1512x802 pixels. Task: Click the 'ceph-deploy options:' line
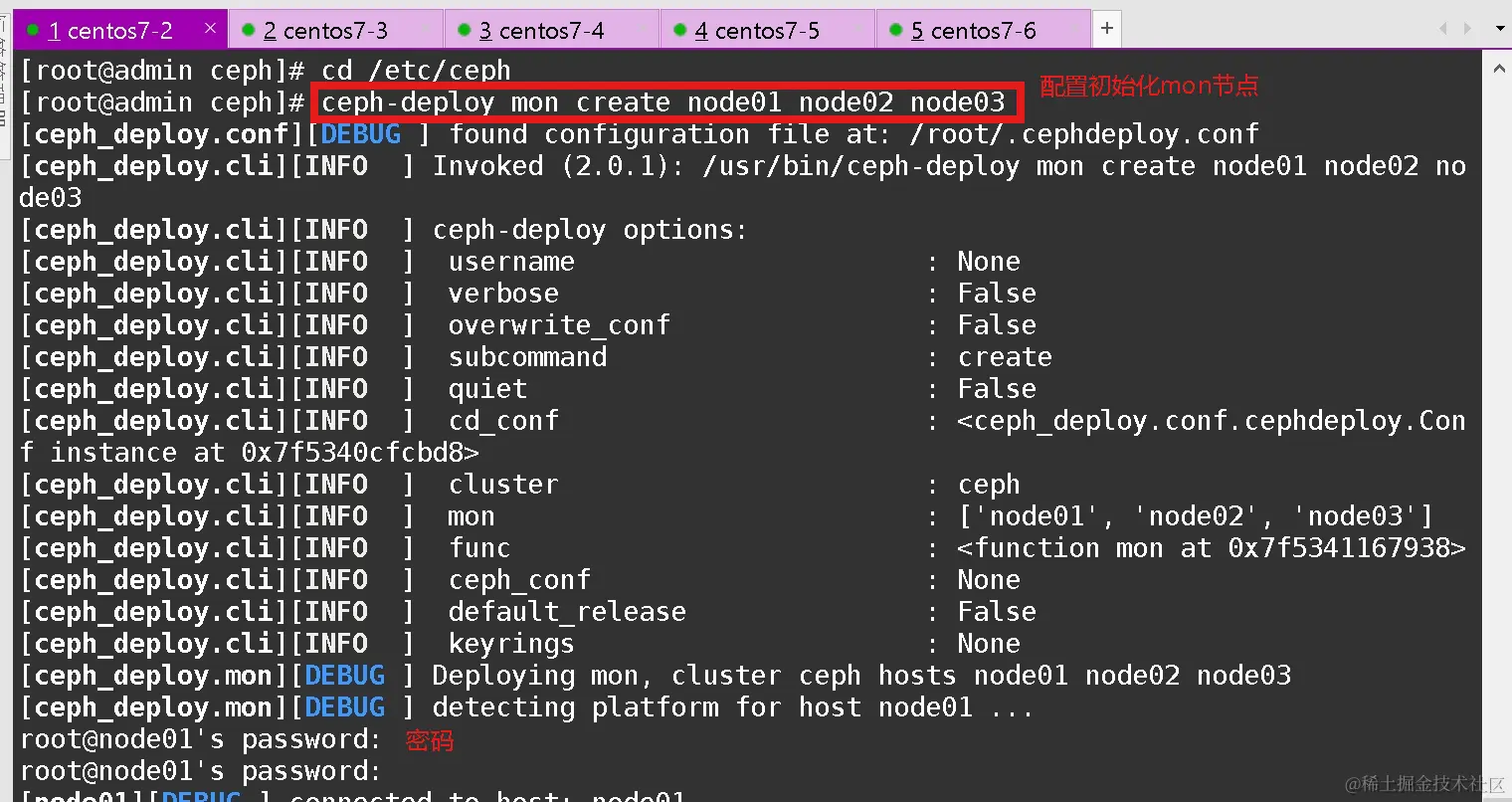(590, 230)
